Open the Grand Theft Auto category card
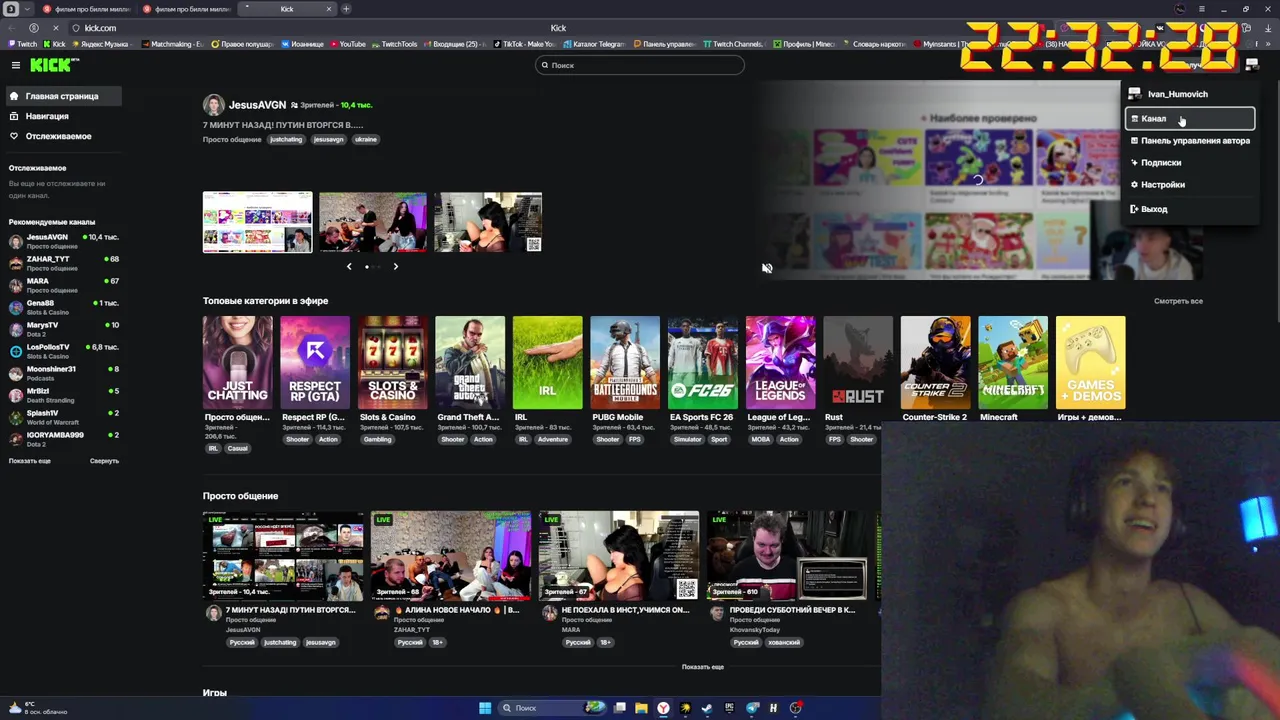Image resolution: width=1280 pixels, height=720 pixels. pos(470,363)
